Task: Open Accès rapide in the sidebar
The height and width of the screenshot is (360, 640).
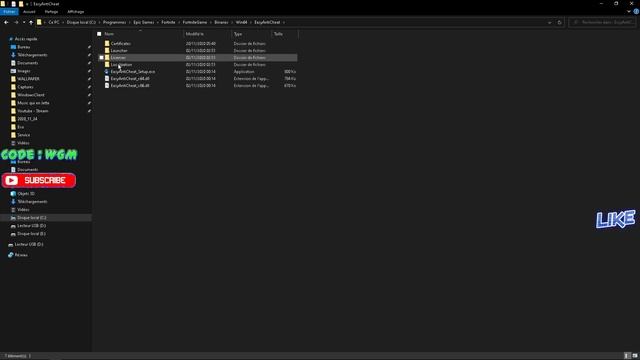Action: tap(26, 39)
